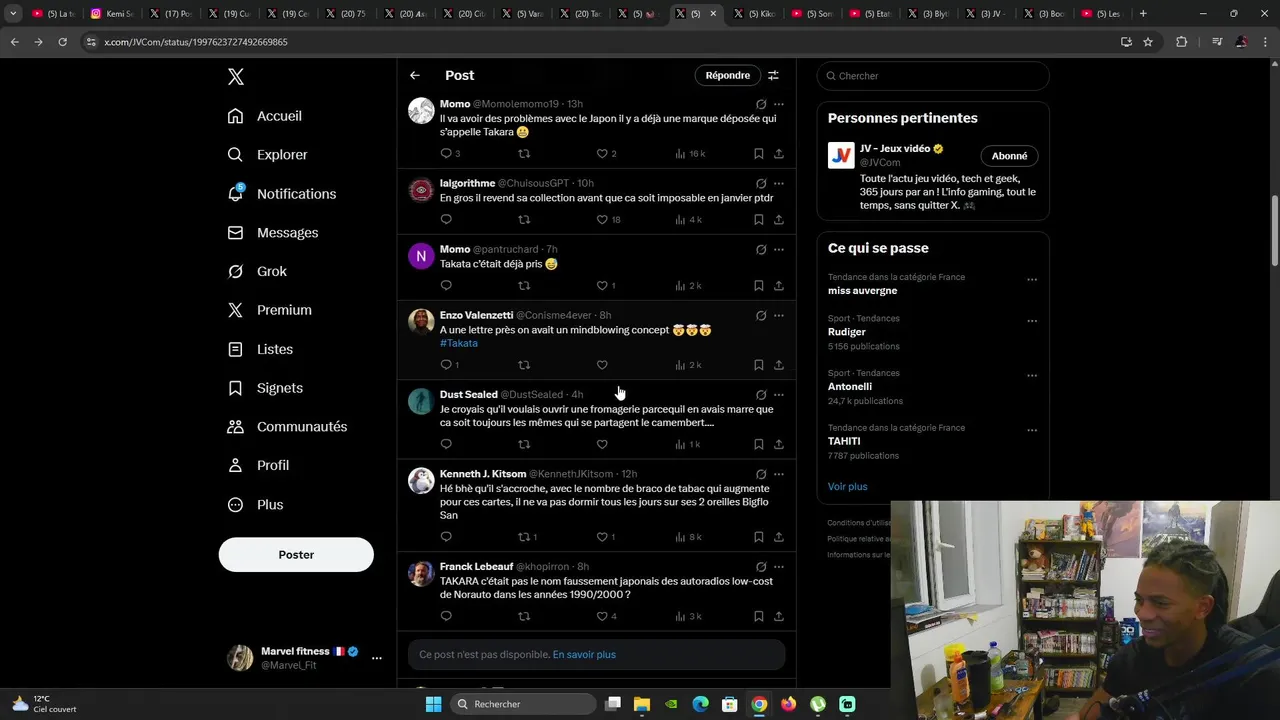Viewport: 1280px width, 720px height.
Task: Click the browser address bar
Action: (600, 42)
